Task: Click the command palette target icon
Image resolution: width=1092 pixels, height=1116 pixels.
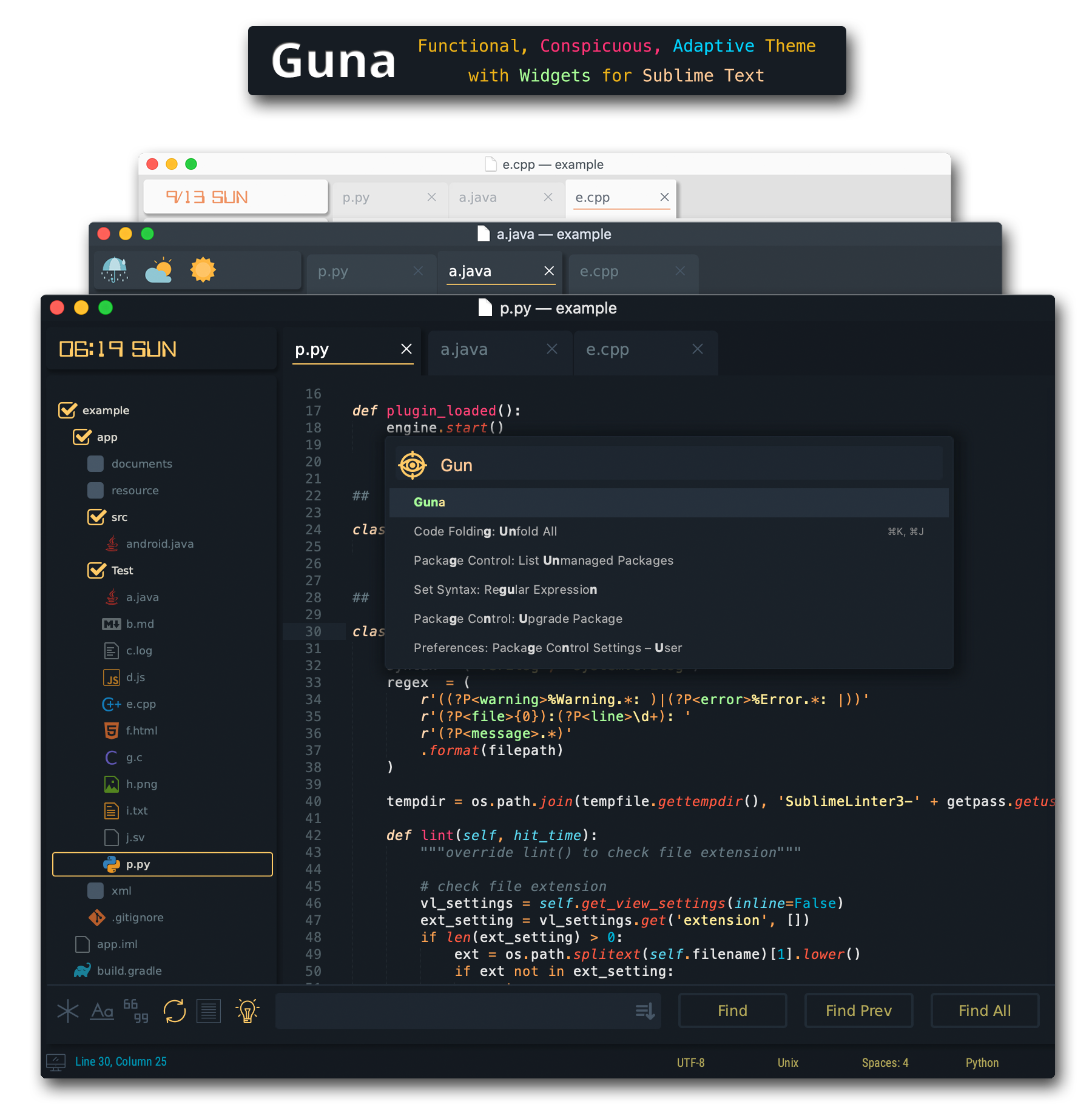Action: 413,465
